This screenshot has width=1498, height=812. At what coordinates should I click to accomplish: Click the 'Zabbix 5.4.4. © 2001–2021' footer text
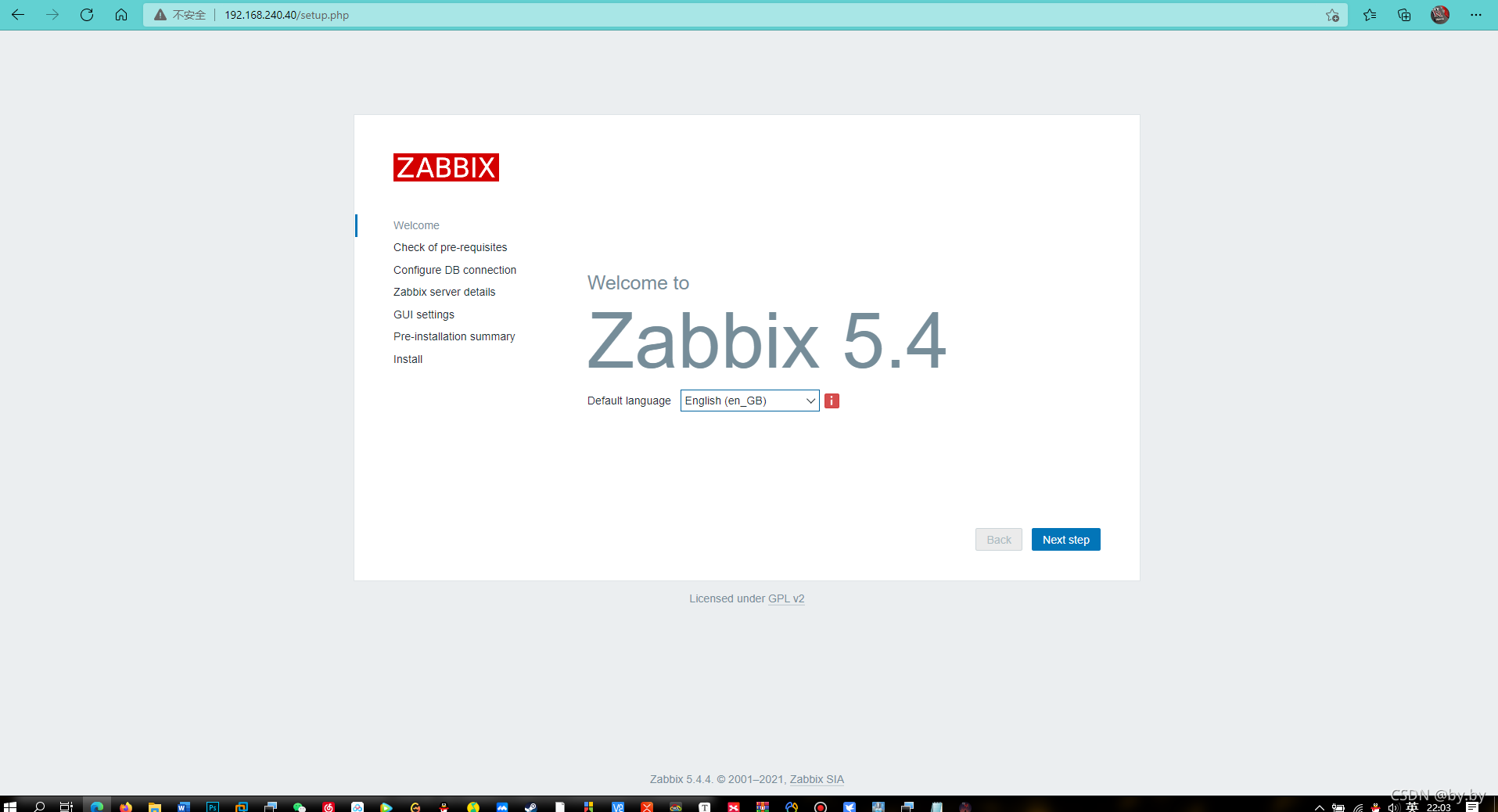click(717, 779)
